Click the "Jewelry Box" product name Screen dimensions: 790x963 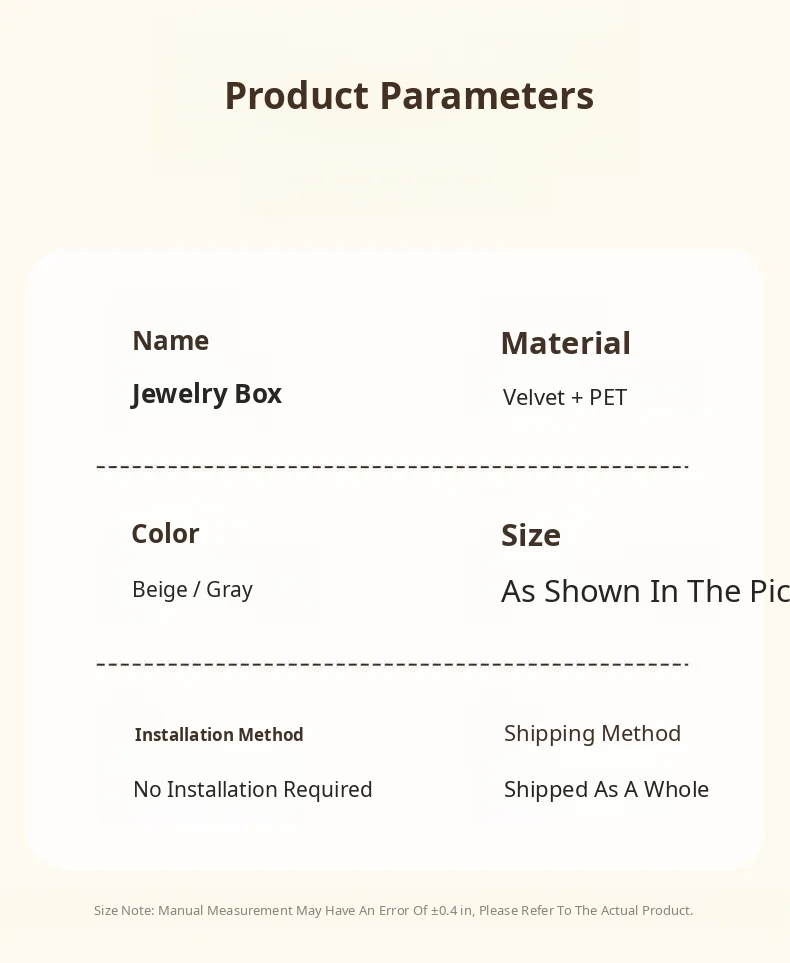tap(206, 394)
